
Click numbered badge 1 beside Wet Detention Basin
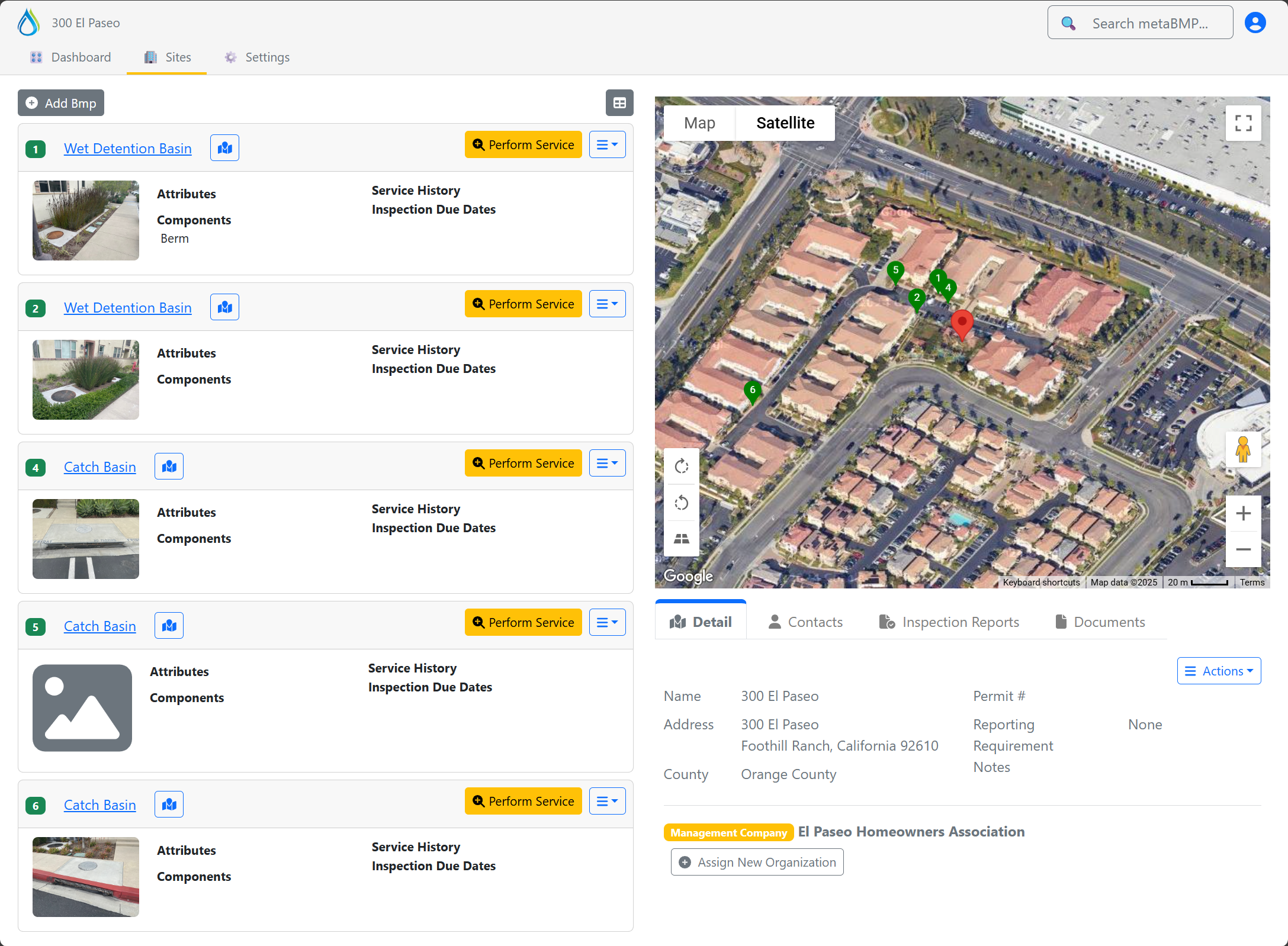click(x=36, y=149)
